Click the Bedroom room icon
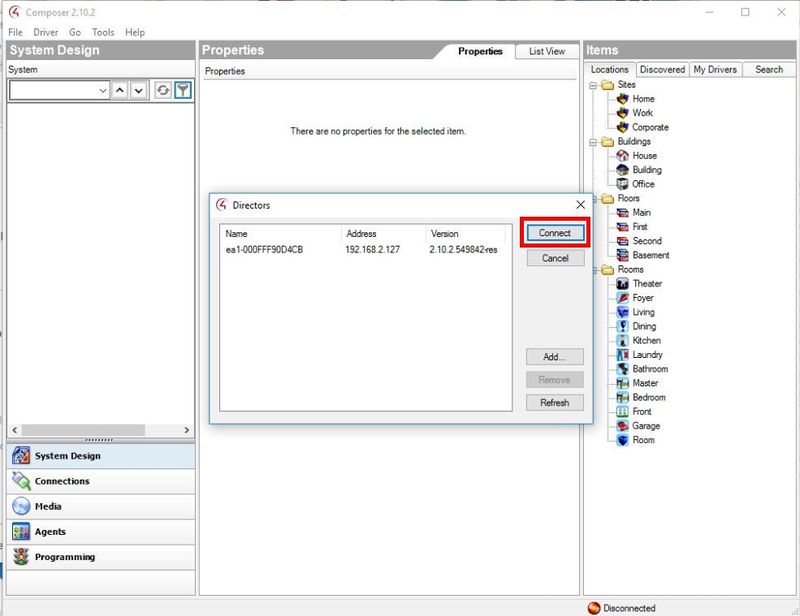Image resolution: width=800 pixels, height=616 pixels. 622,397
